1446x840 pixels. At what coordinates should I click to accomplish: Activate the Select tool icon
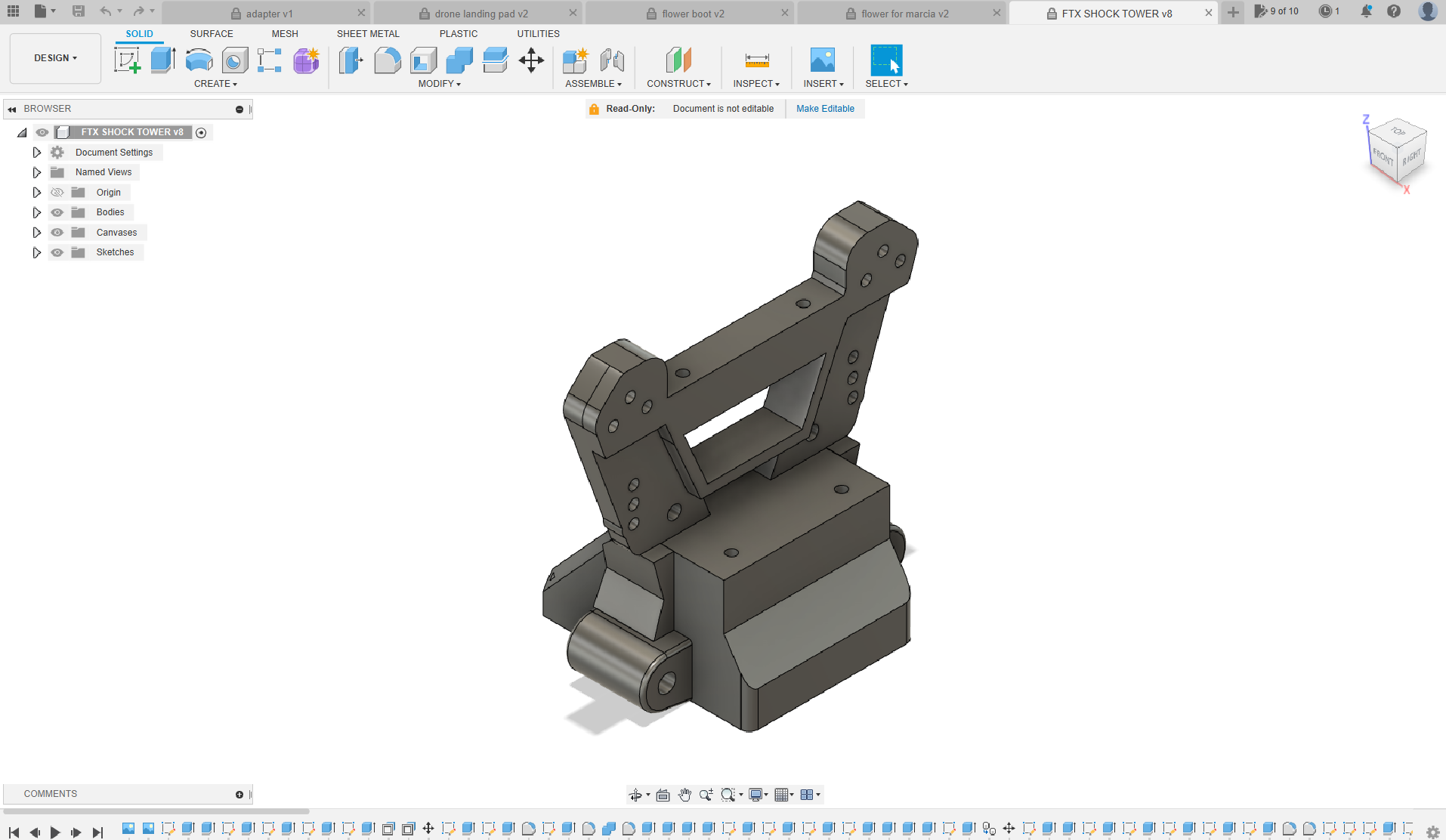[886, 60]
